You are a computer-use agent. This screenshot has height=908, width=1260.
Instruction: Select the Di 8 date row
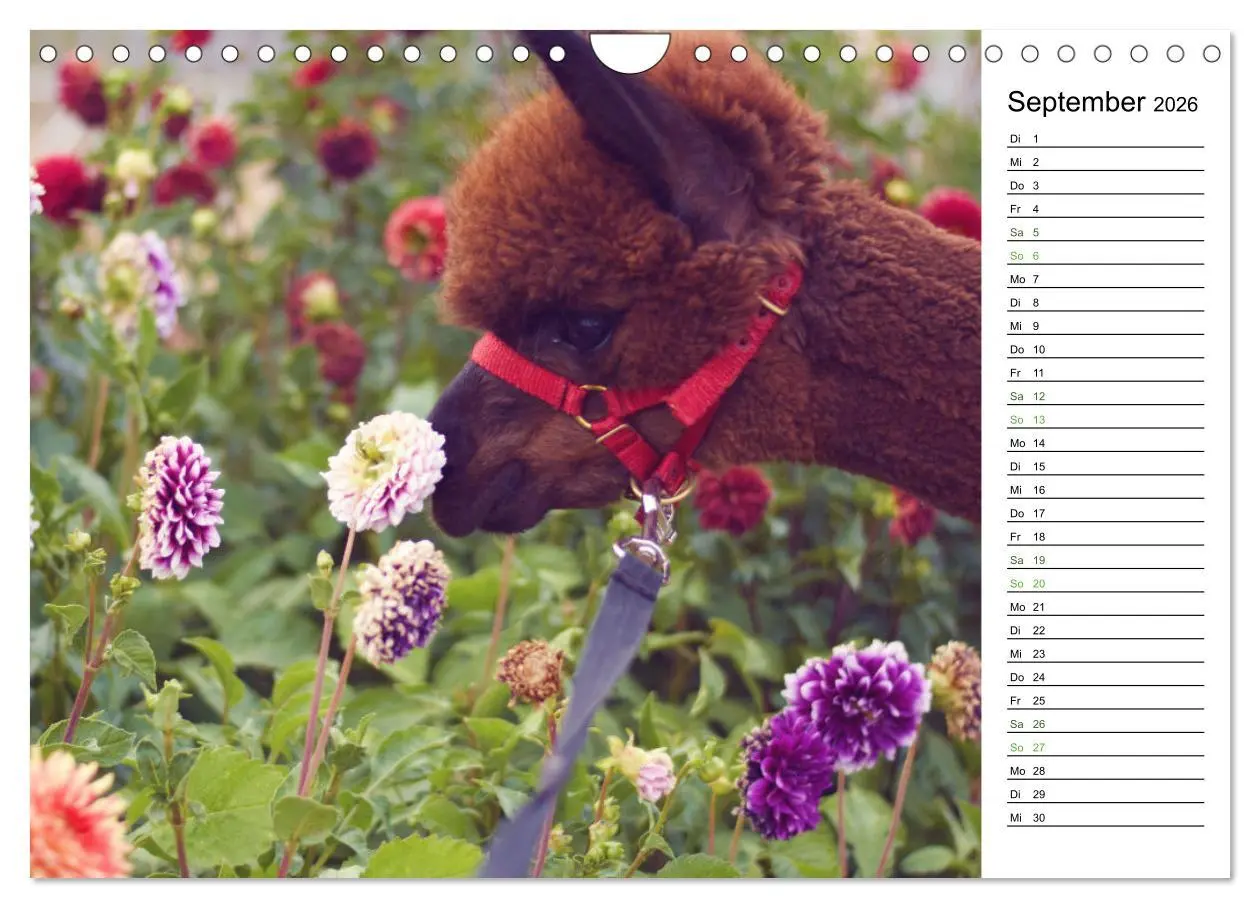pos(1105,301)
